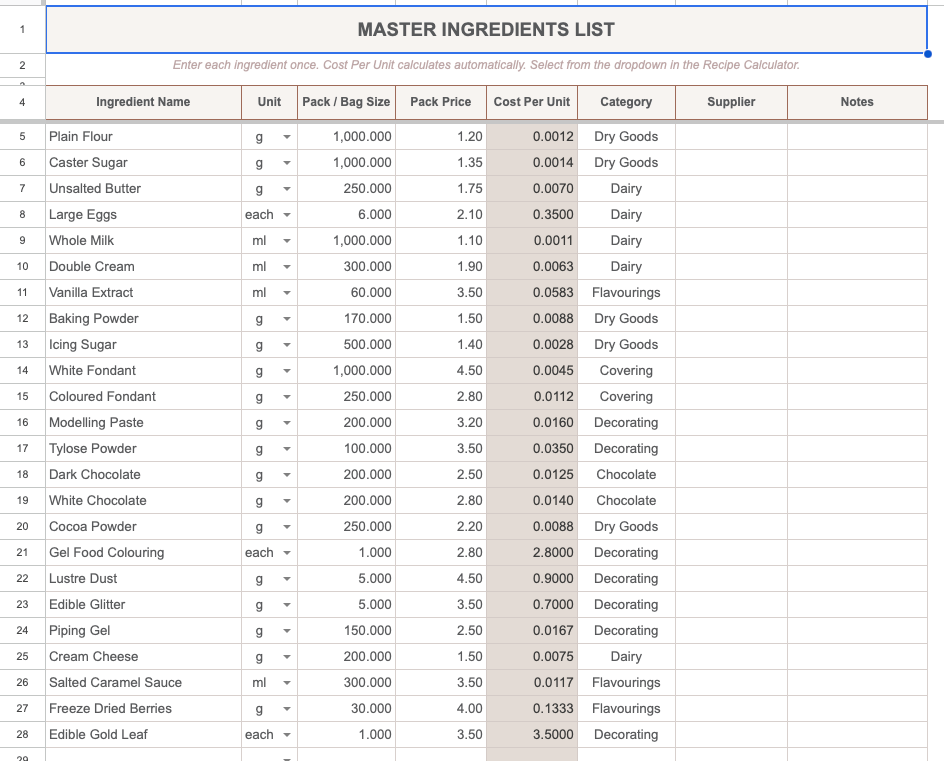Click the Pack Price column header

pyautogui.click(x=441, y=102)
